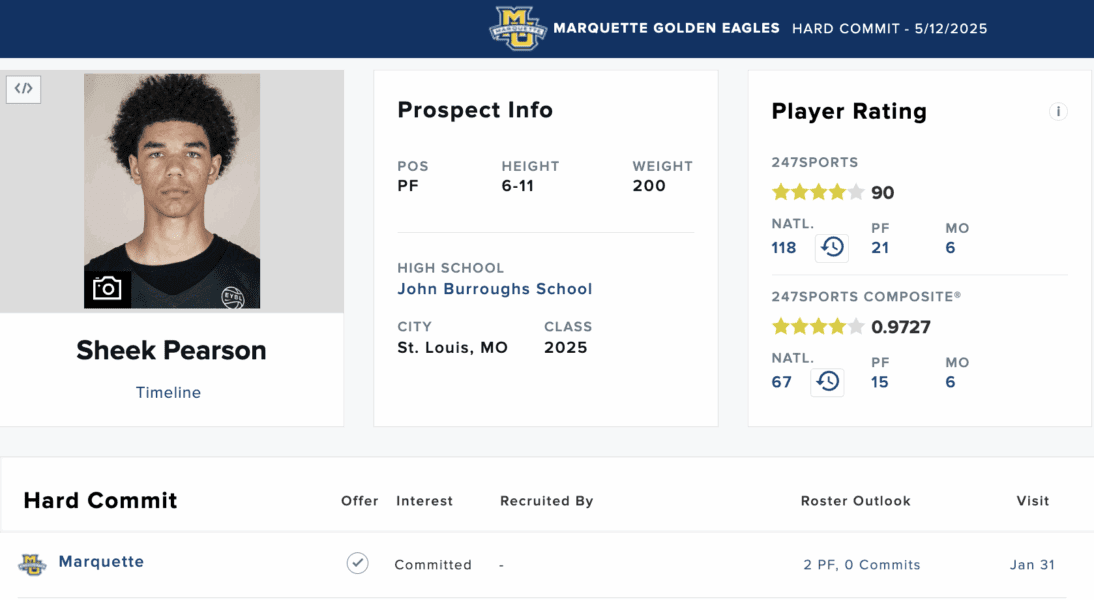This screenshot has width=1094, height=600.
Task: Open 247Sports national ranking history icon
Action: pyautogui.click(x=832, y=248)
